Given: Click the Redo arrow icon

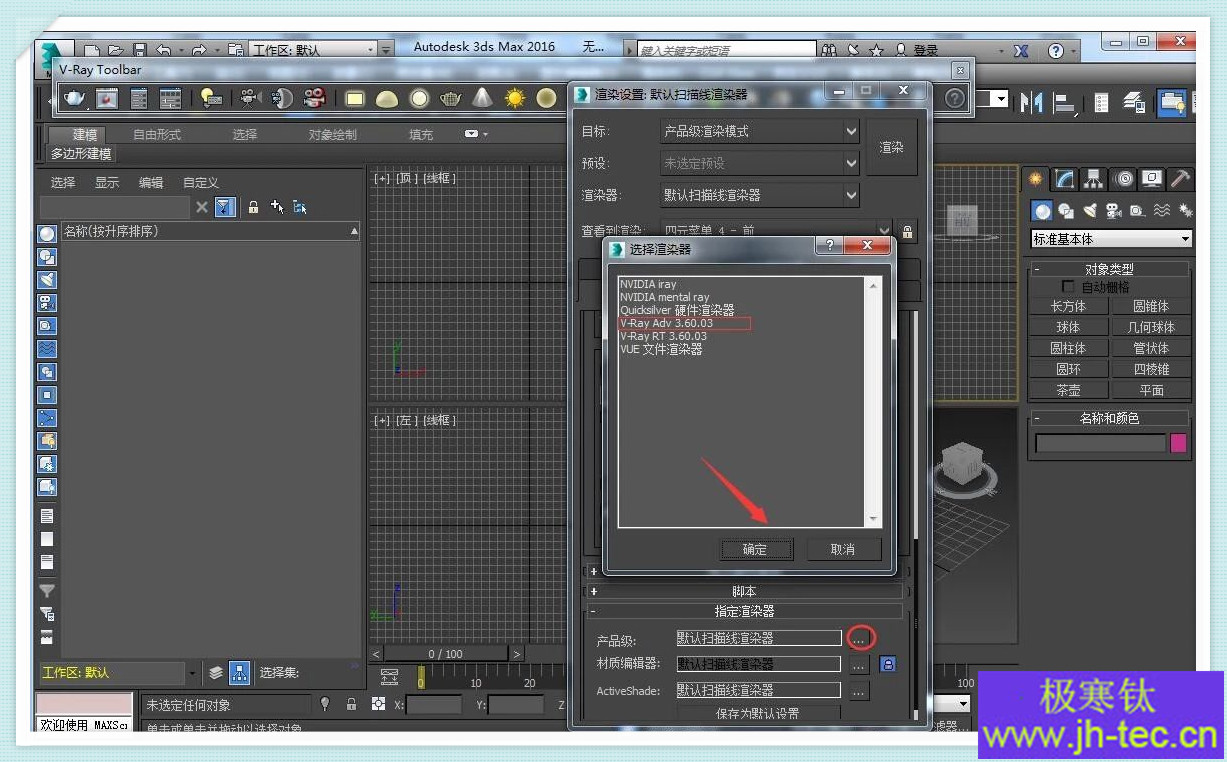Looking at the screenshot, I should tap(199, 49).
